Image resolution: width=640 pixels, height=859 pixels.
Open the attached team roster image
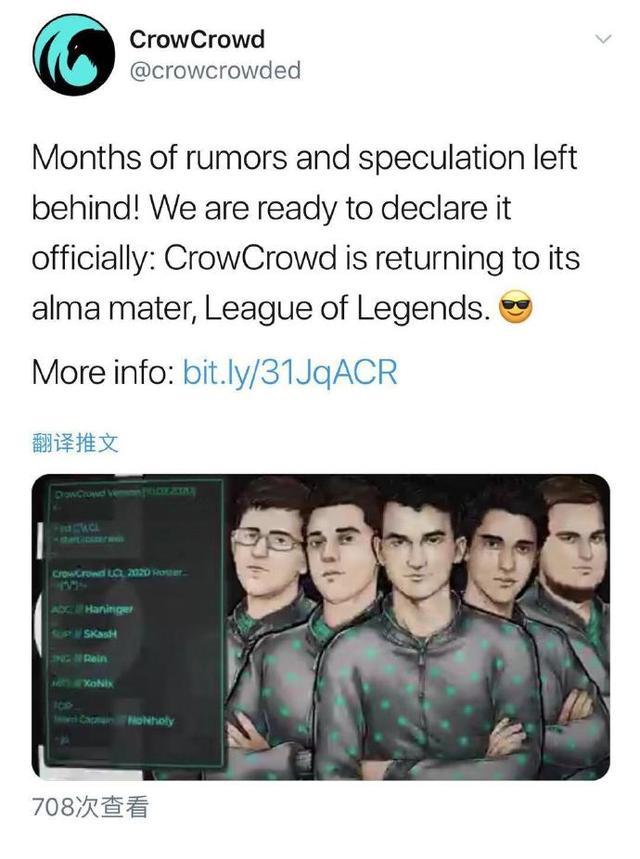(x=321, y=627)
